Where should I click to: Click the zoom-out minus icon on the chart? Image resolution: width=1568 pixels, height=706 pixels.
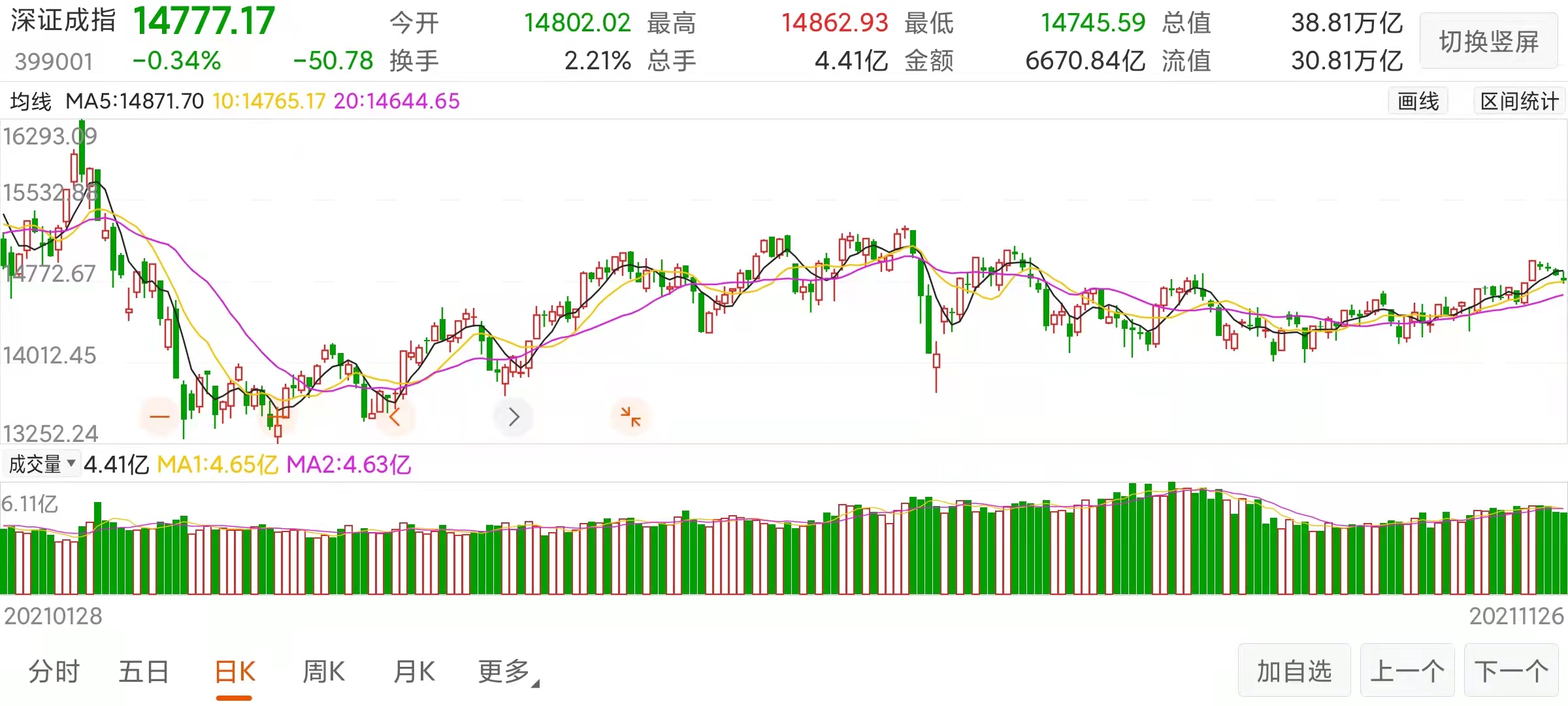(159, 416)
